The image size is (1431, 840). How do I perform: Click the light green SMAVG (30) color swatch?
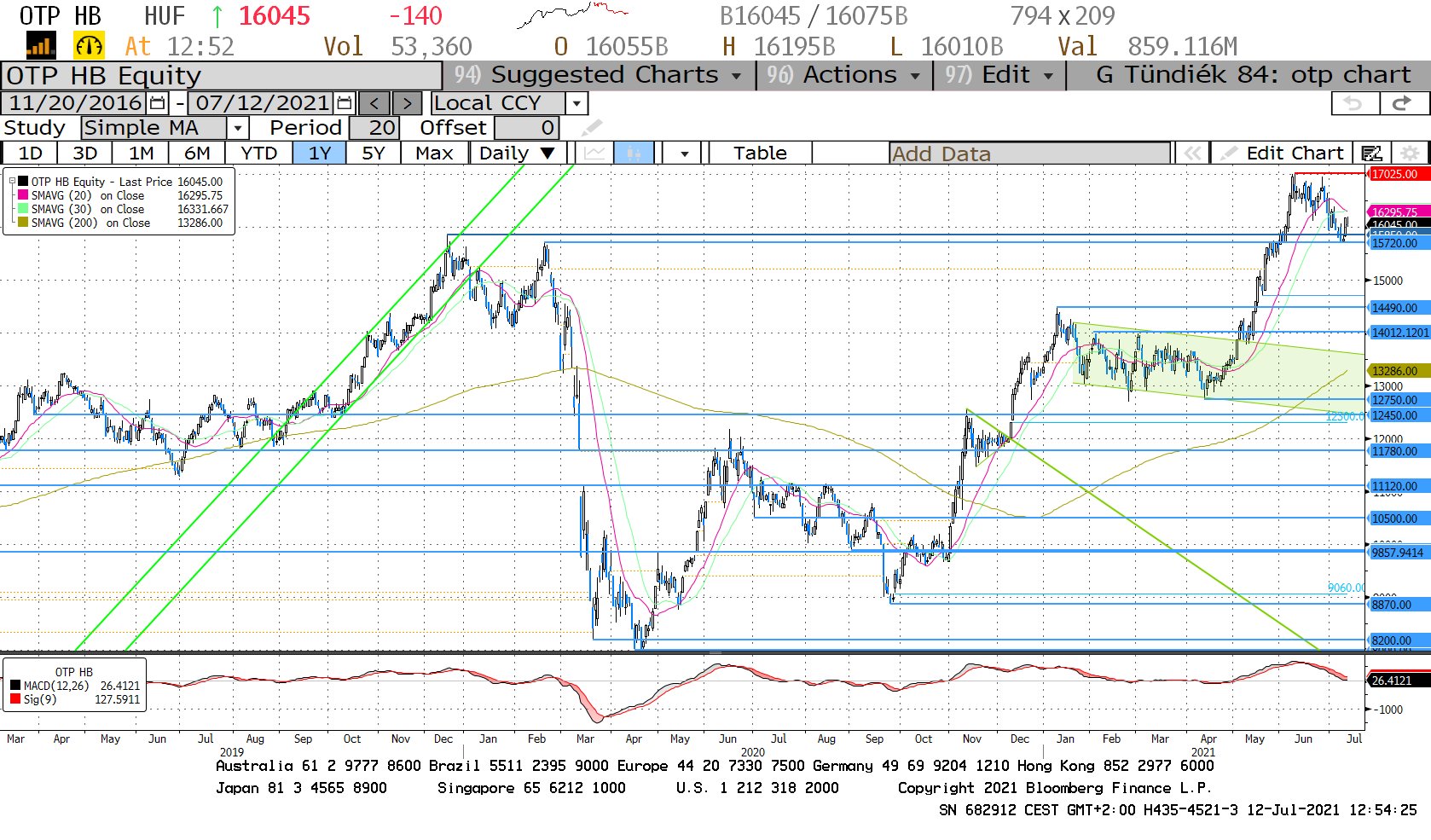[23, 208]
